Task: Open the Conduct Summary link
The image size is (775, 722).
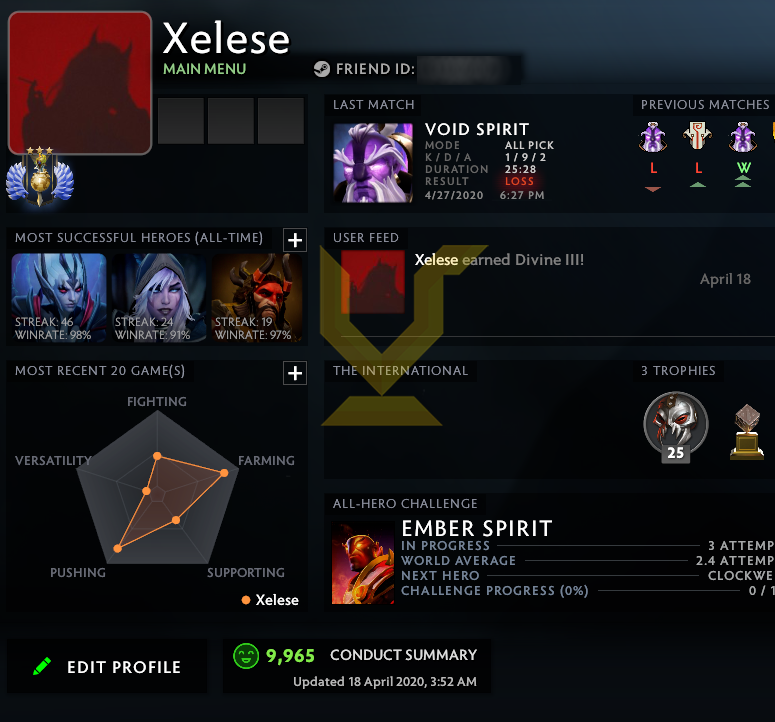Action: (403, 655)
